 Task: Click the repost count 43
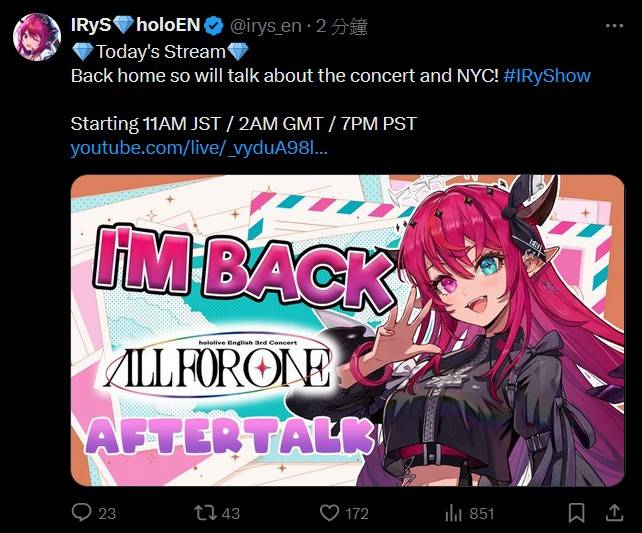[231, 513]
